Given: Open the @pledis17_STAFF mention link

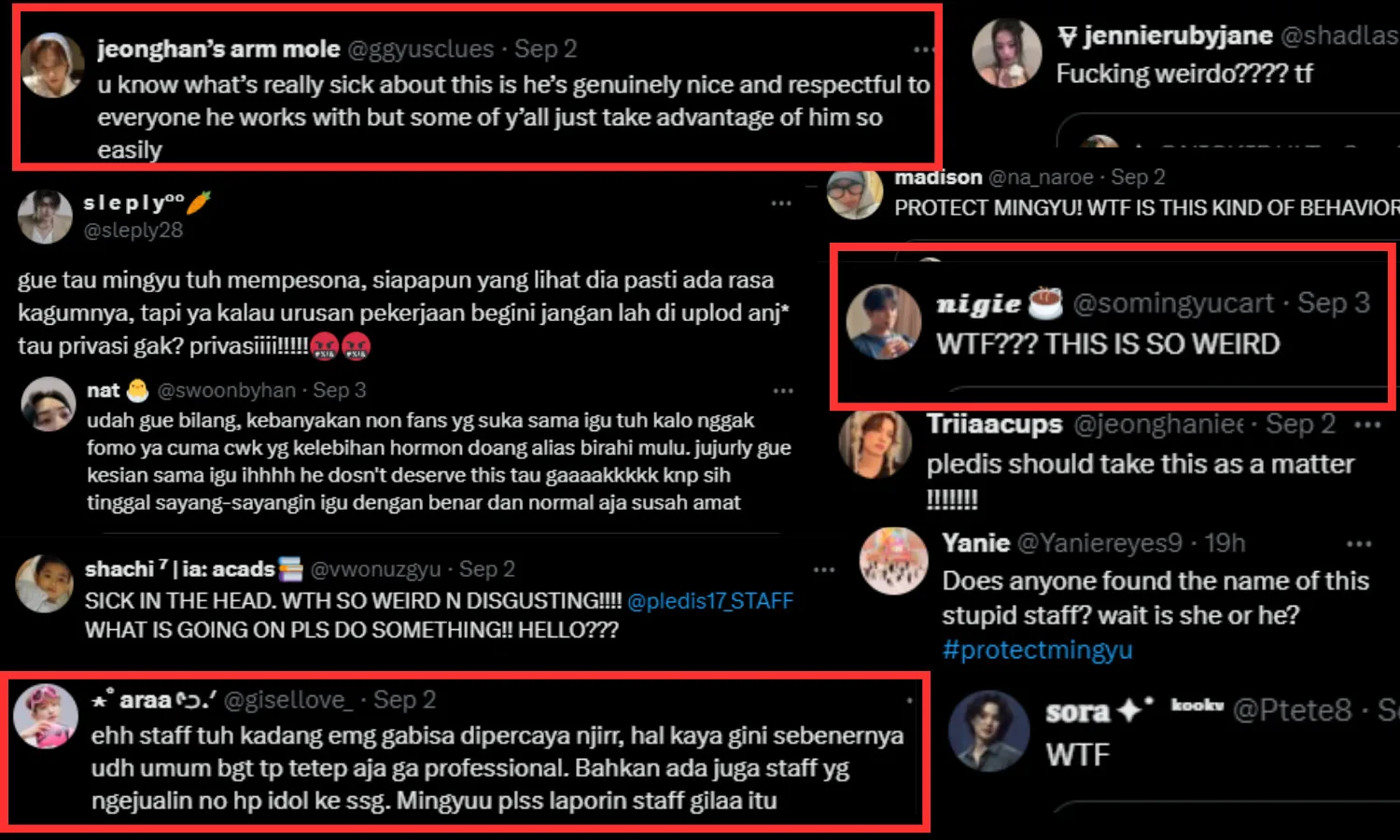Looking at the screenshot, I should click(x=710, y=601).
